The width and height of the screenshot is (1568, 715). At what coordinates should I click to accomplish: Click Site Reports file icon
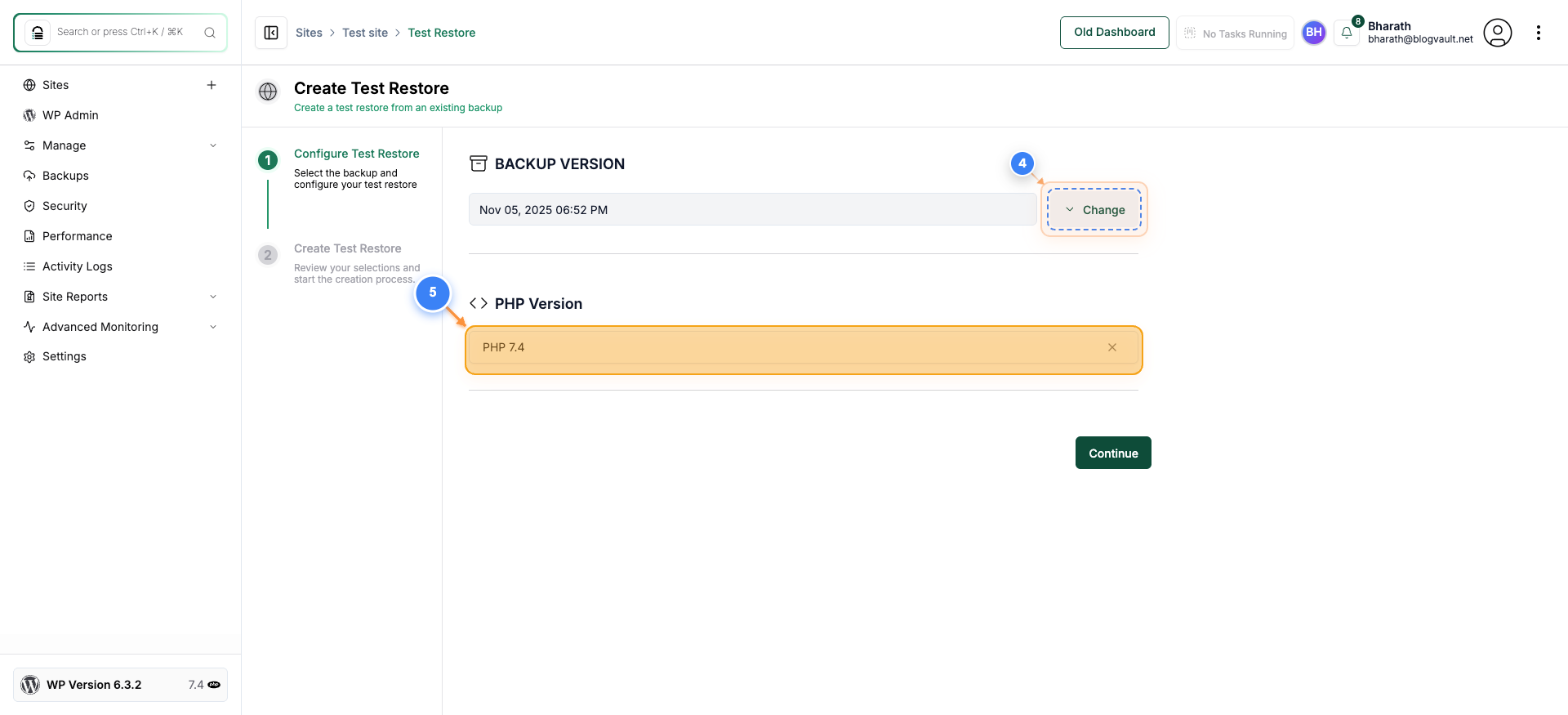(x=29, y=297)
